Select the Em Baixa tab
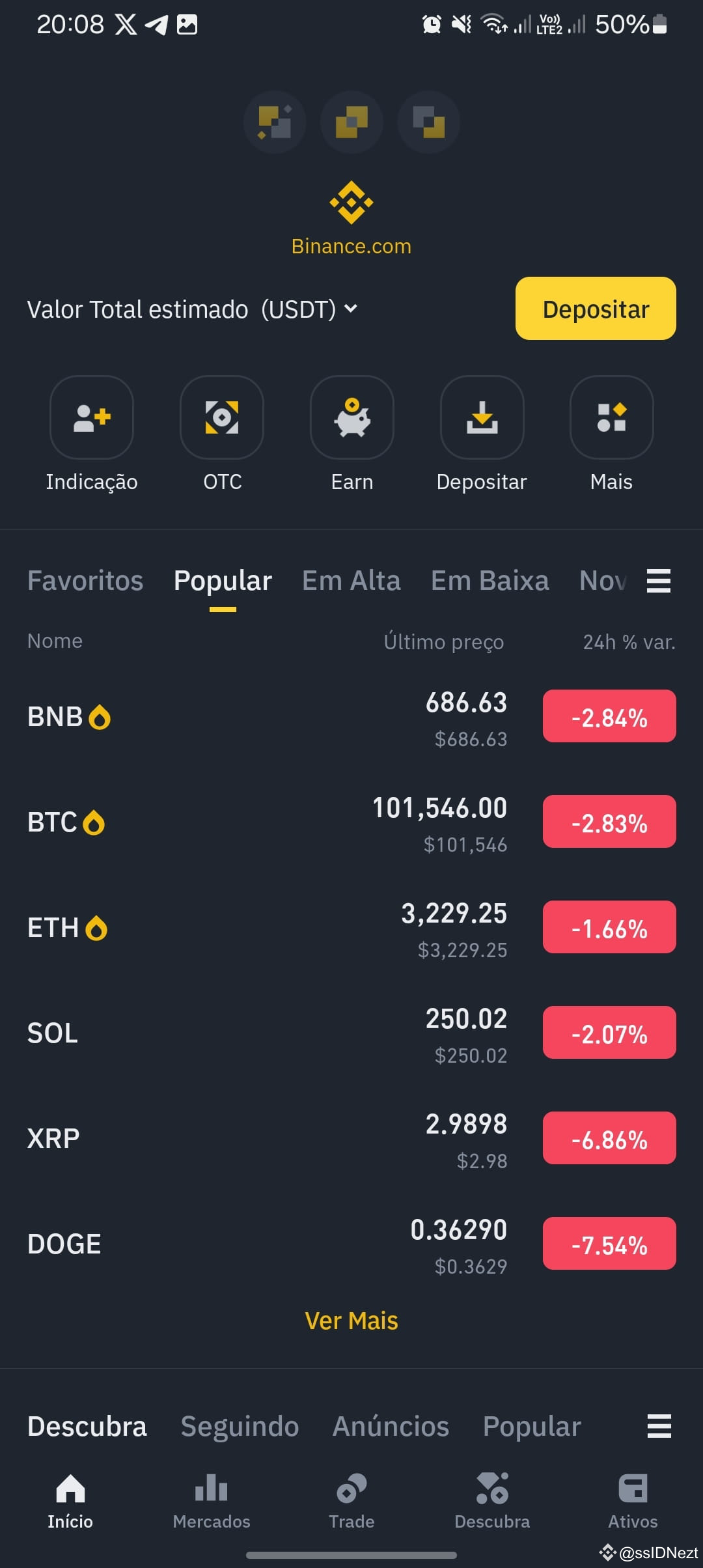Viewport: 703px width, 1568px height. tap(490, 580)
